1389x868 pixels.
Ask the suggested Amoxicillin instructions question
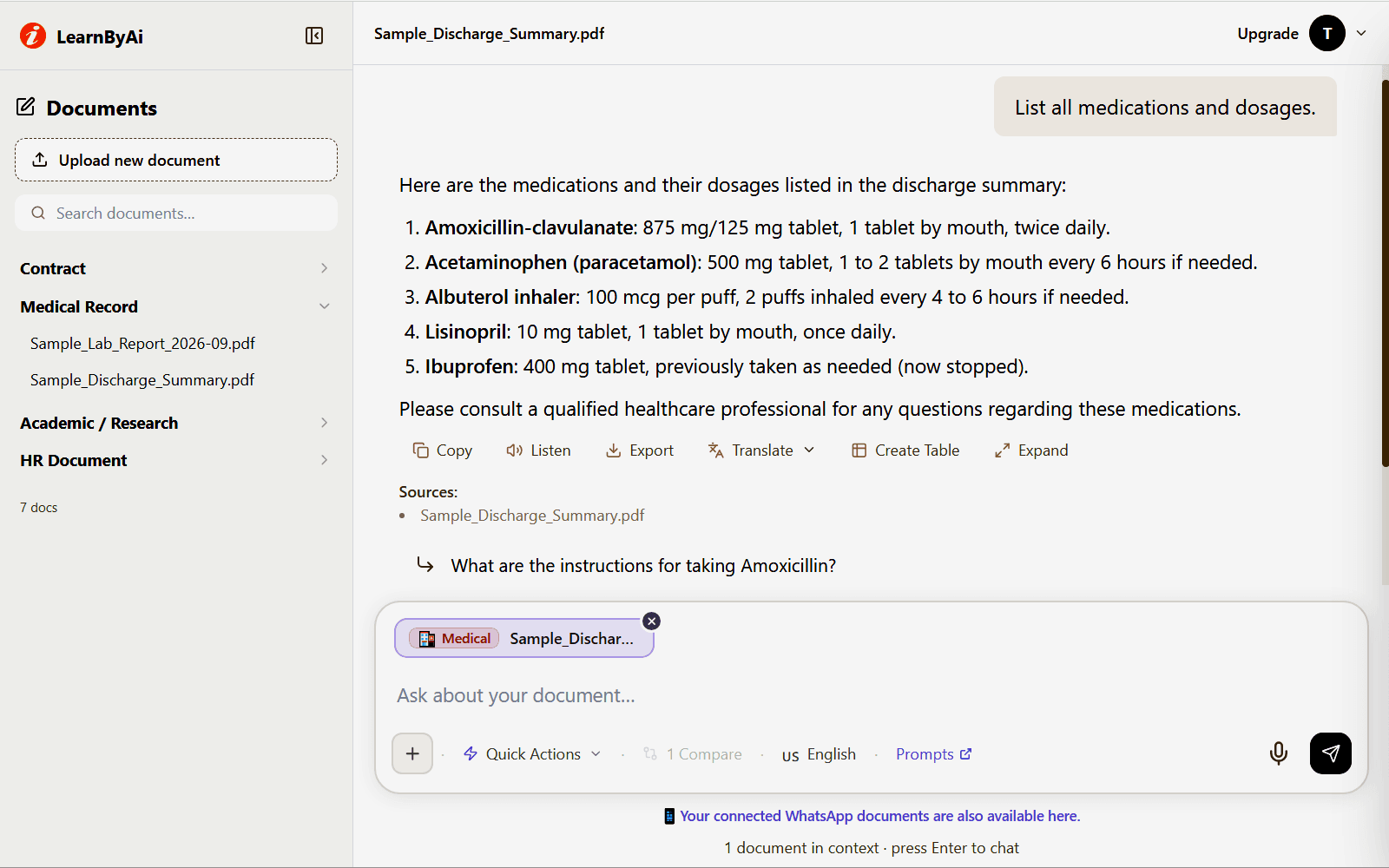[643, 565]
